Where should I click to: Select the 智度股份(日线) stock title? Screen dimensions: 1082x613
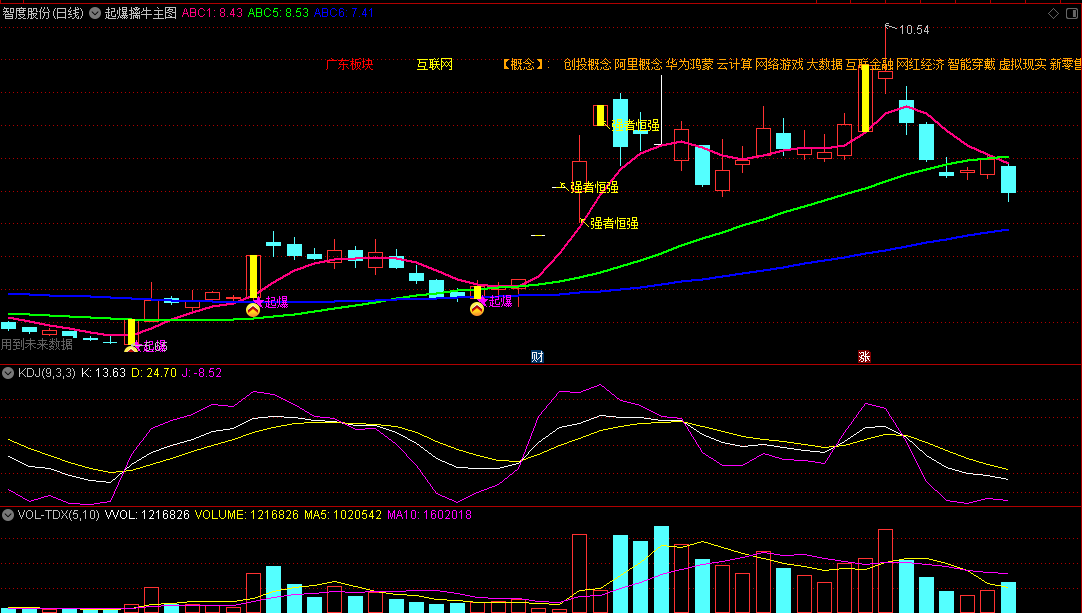43,13
